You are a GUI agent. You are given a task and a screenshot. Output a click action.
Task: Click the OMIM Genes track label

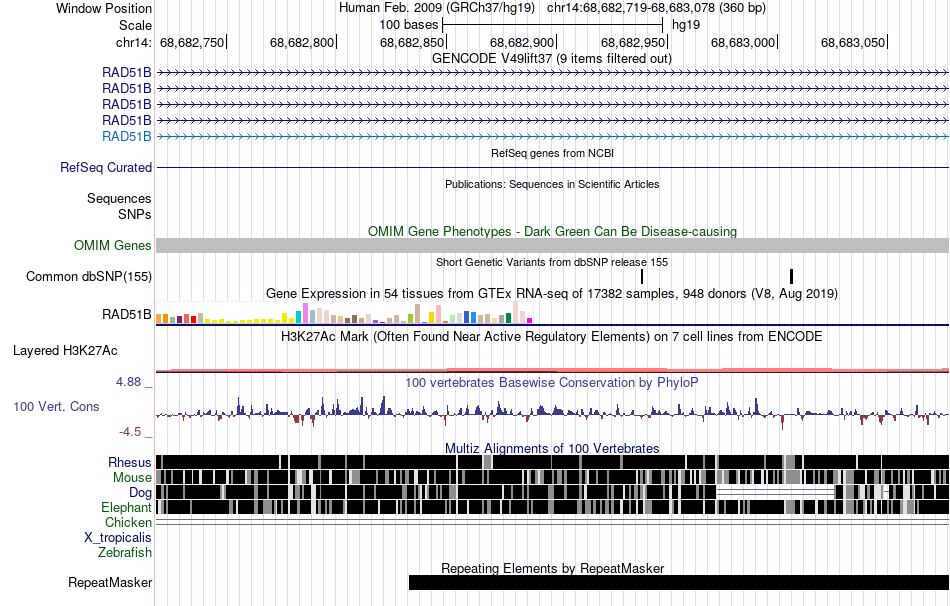113,245
